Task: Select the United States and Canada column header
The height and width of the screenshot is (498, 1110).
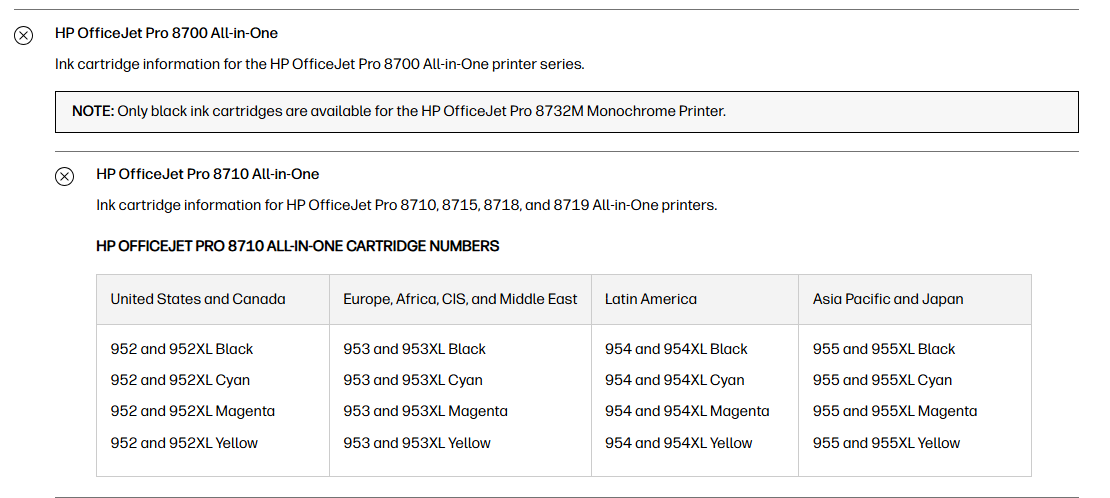Action: tap(198, 299)
